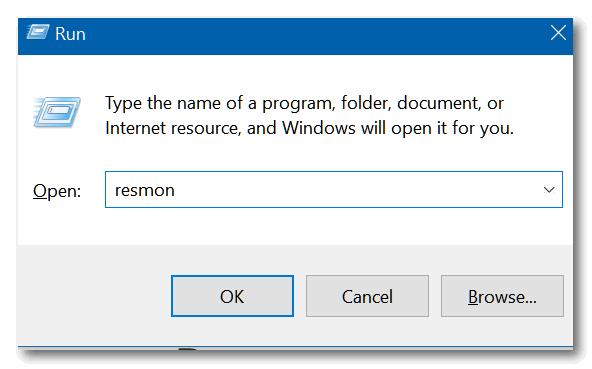Screen dimensions: 592x369
Task: Close the Run dialog with the X
Action: click(x=558, y=33)
